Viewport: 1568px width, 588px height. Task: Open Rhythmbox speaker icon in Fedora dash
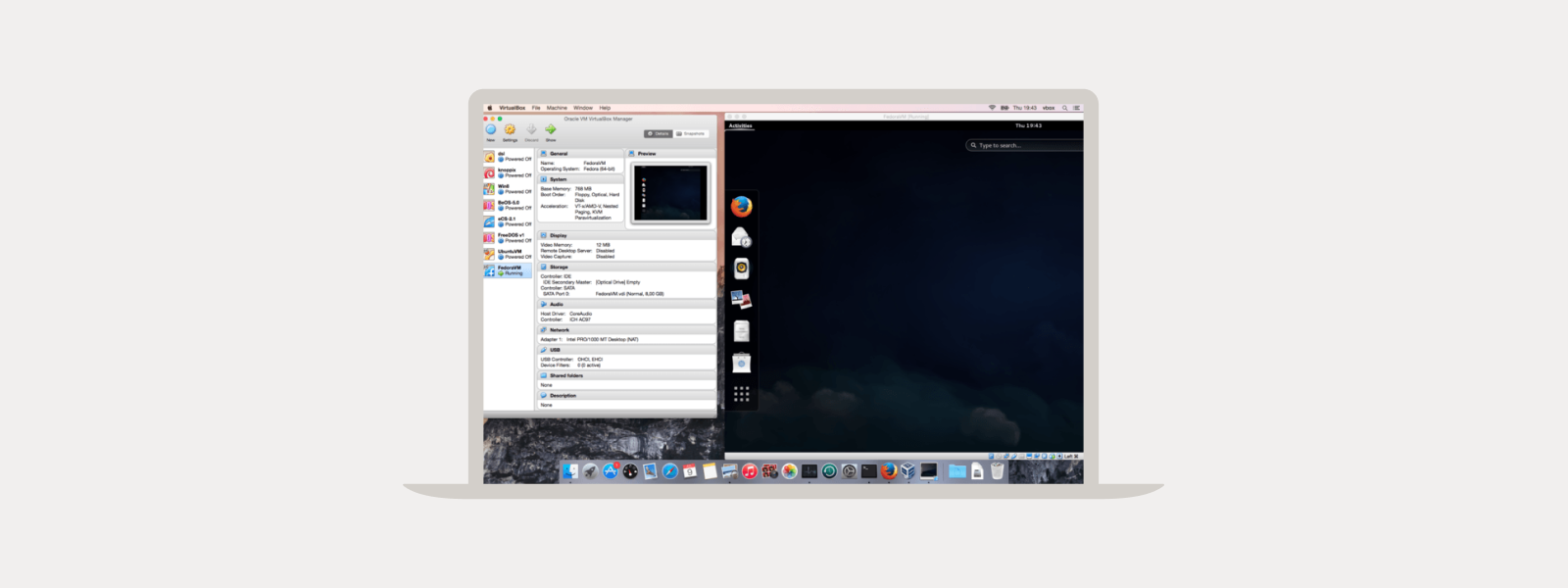coord(742,269)
